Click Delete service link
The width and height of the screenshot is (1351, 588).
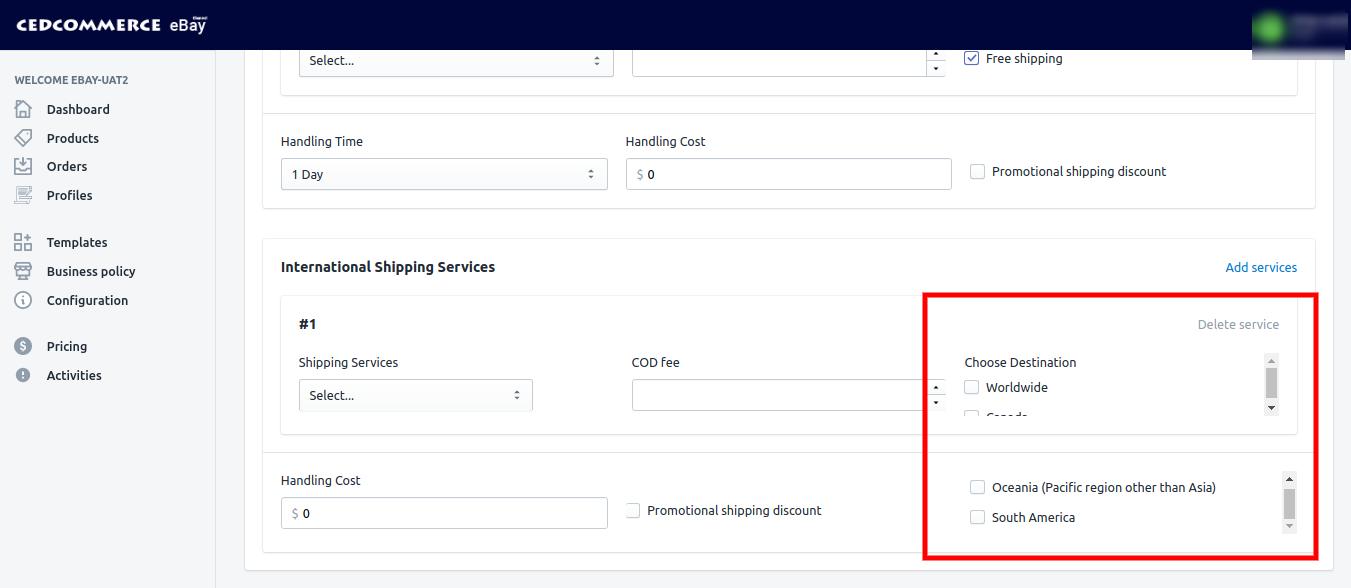coord(1238,324)
